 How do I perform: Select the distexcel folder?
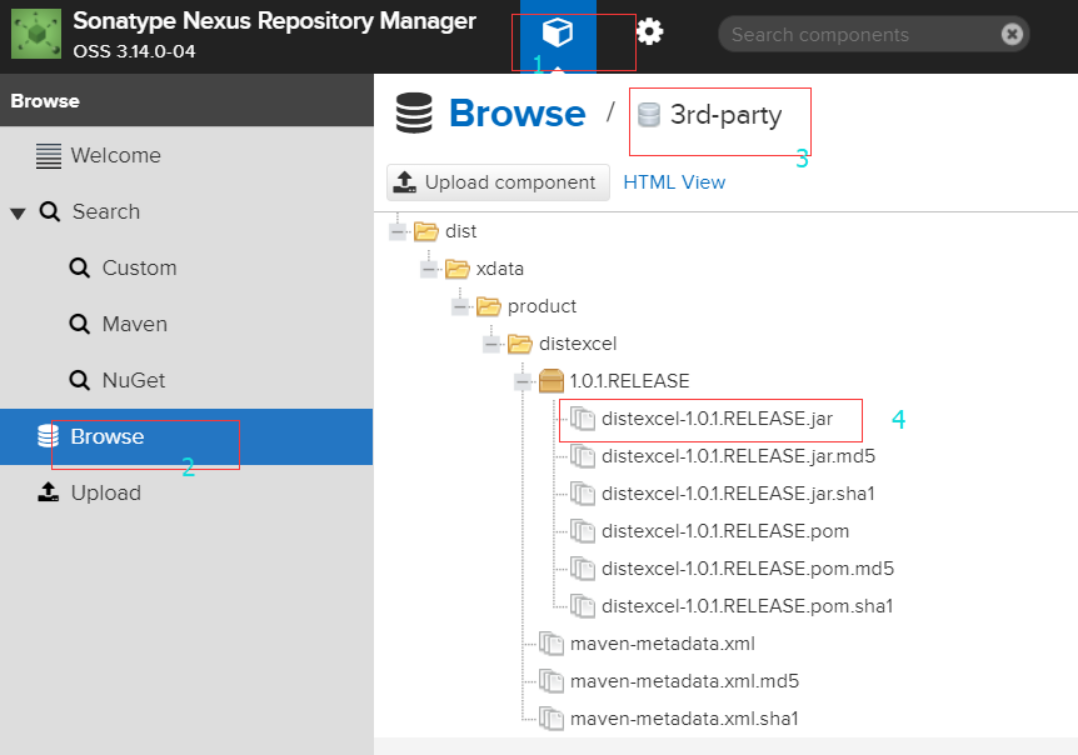coord(578,344)
